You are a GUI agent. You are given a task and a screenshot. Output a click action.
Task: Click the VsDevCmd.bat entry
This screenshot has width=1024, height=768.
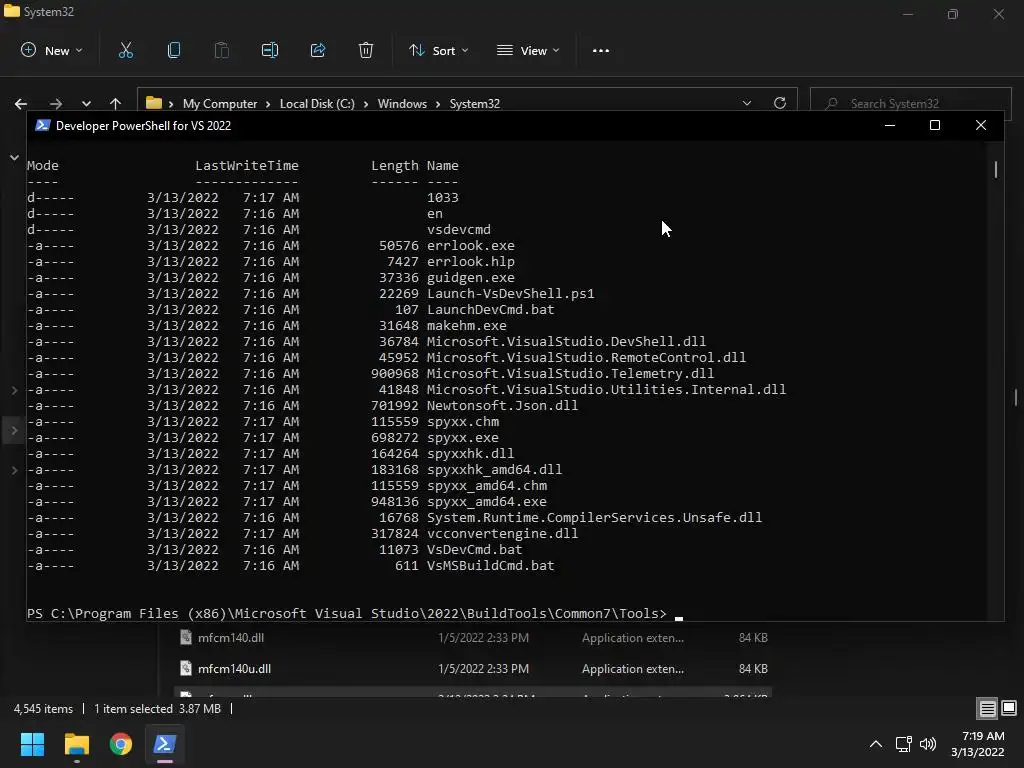tap(474, 549)
